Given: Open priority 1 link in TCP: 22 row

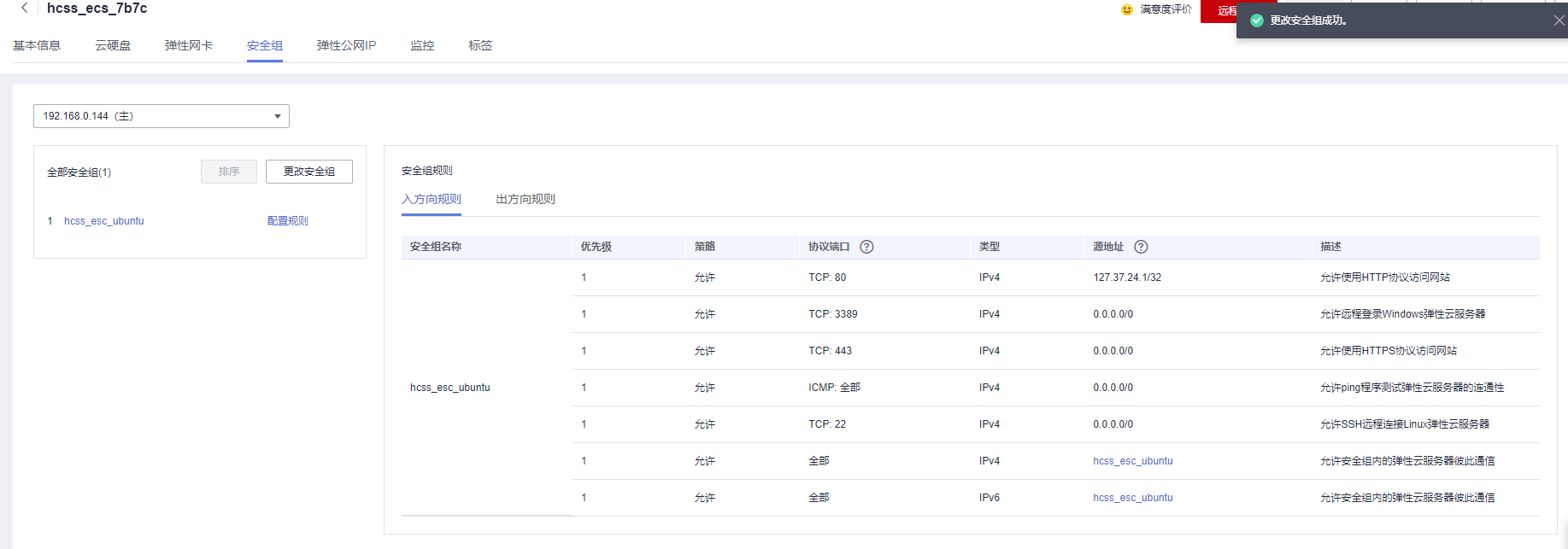Looking at the screenshot, I should tap(584, 424).
